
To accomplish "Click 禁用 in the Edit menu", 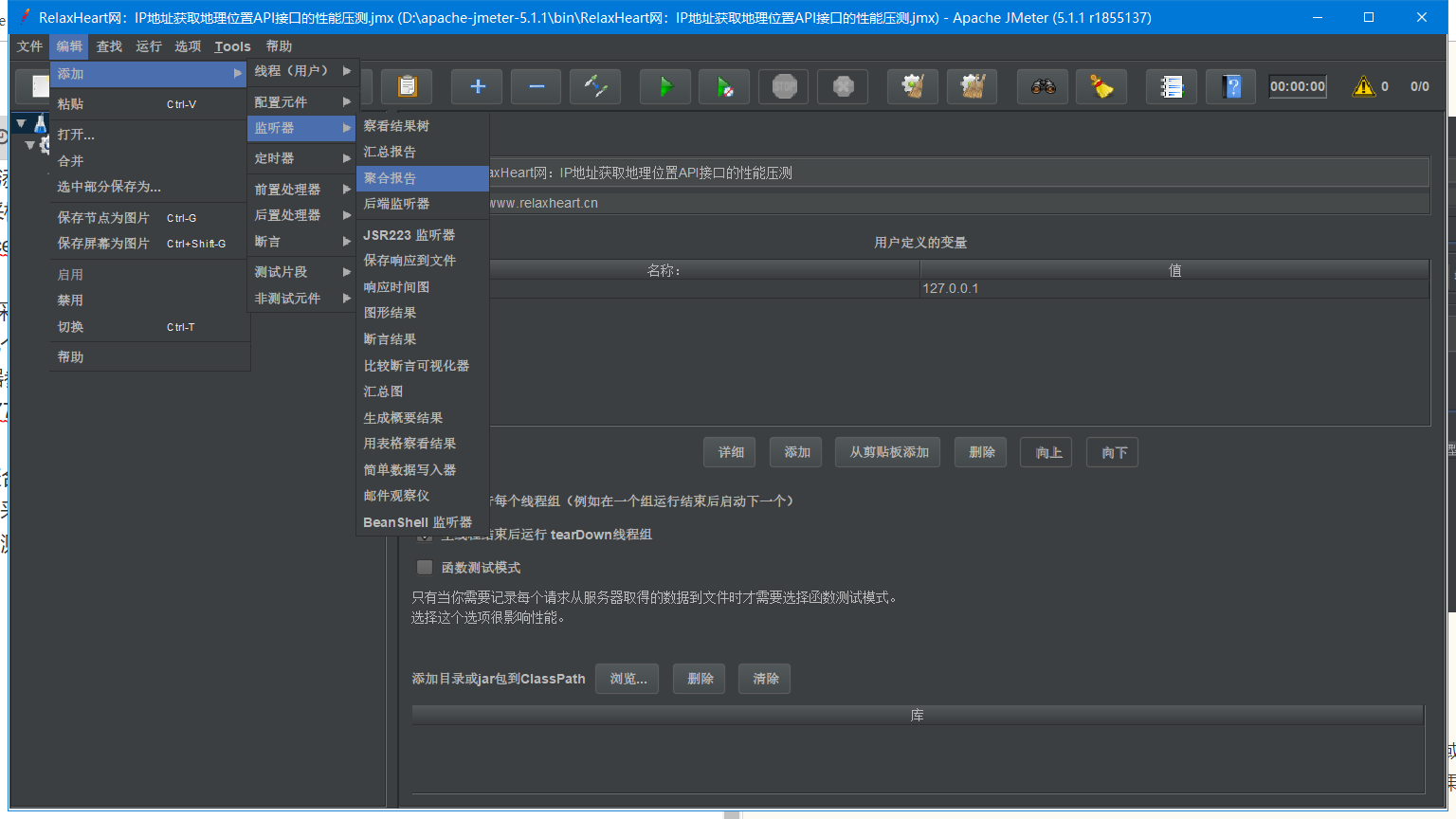I will (150, 300).
